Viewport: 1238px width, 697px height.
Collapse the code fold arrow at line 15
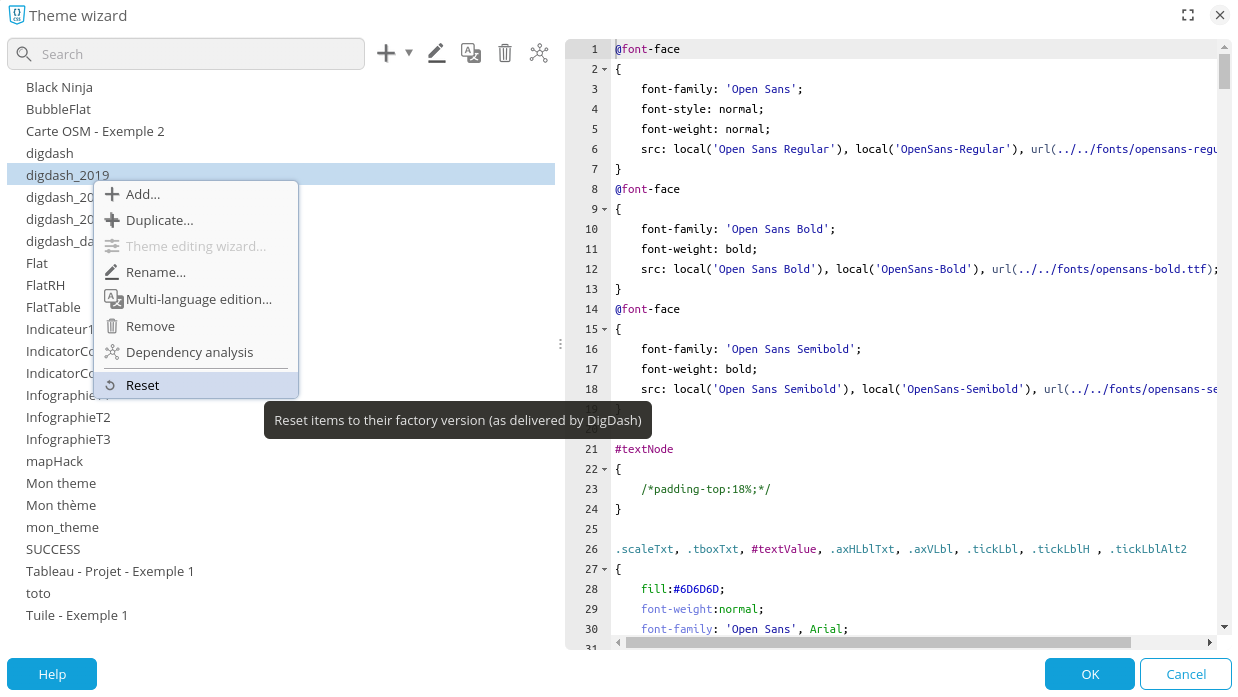pos(605,329)
